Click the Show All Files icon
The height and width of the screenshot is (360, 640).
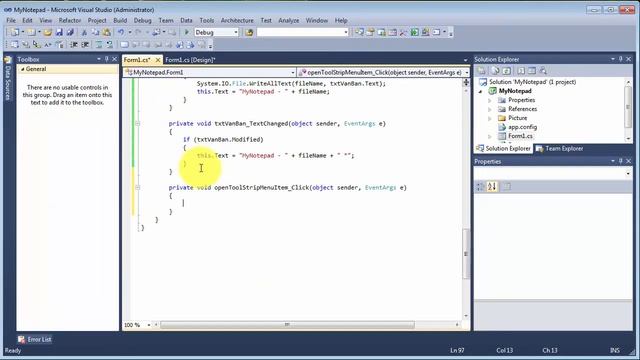coord(495,71)
